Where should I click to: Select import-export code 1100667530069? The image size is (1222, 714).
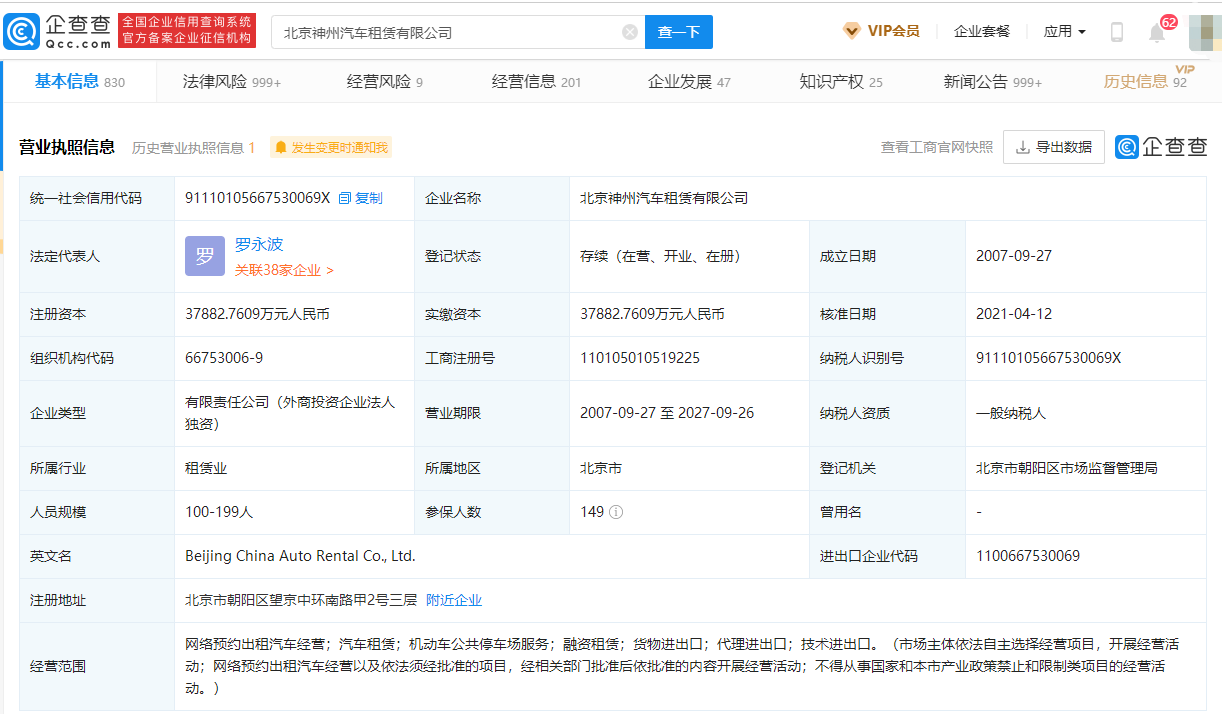[1028, 556]
